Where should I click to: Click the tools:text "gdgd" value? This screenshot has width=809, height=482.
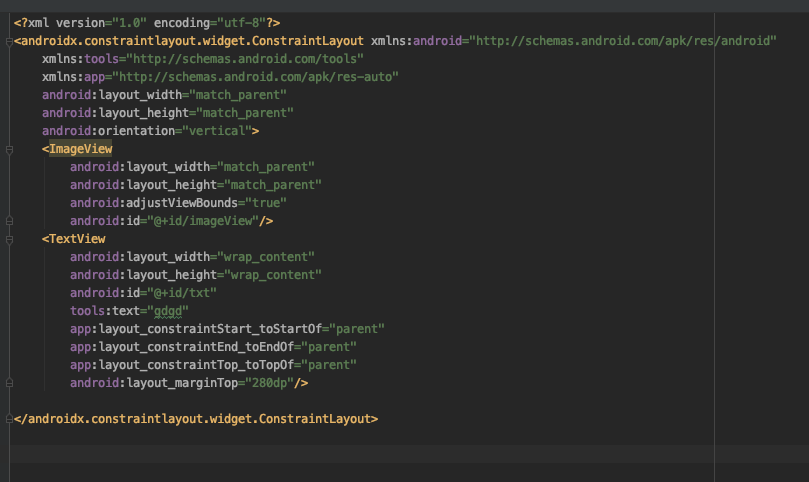click(168, 311)
